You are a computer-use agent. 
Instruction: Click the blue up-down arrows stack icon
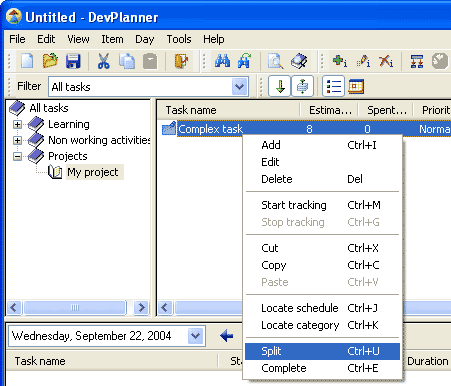click(302, 86)
